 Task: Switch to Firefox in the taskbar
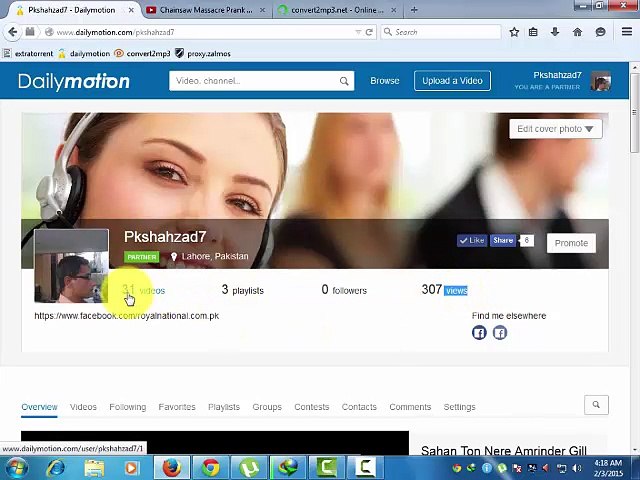[172, 468]
